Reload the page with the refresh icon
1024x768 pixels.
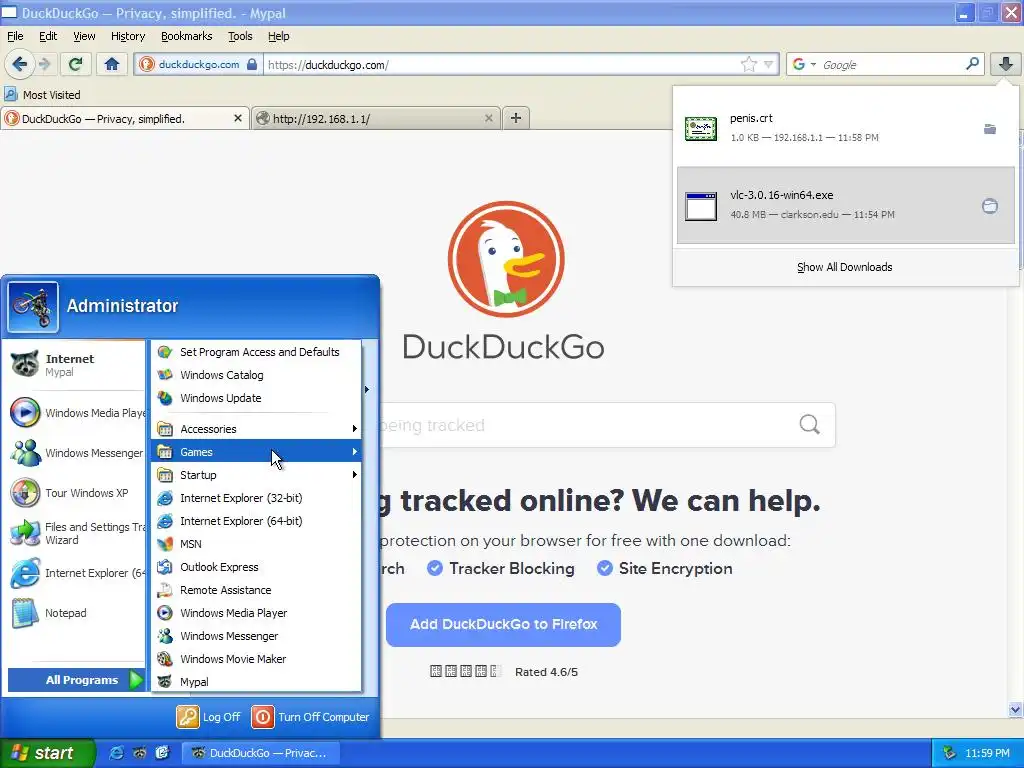click(x=75, y=64)
